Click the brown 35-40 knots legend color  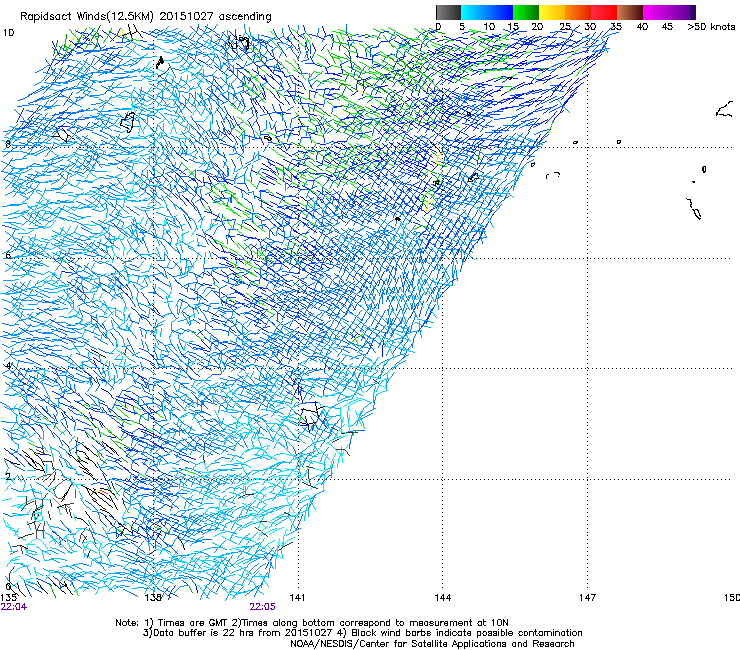(630, 12)
